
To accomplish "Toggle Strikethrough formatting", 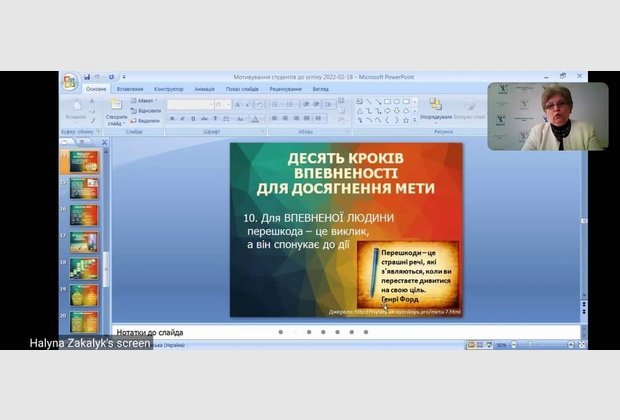I will point(204,119).
